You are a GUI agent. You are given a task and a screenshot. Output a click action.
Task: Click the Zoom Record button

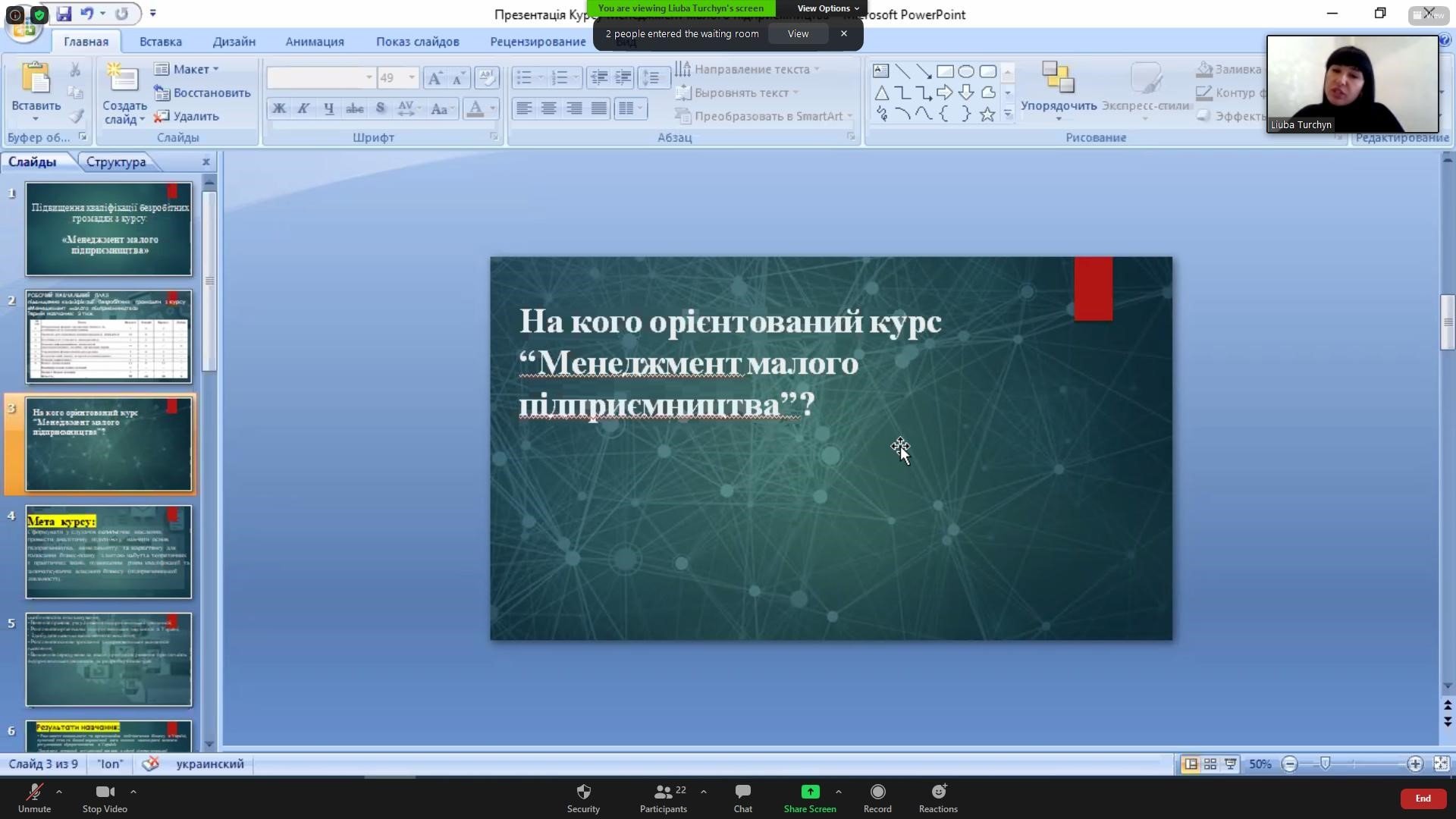pyautogui.click(x=877, y=799)
